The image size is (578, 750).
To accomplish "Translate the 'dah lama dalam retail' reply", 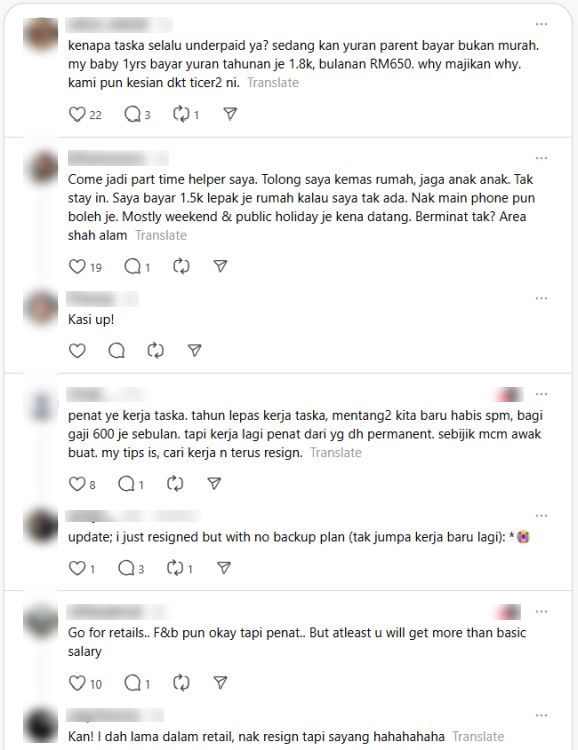I will pyautogui.click(x=478, y=736).
